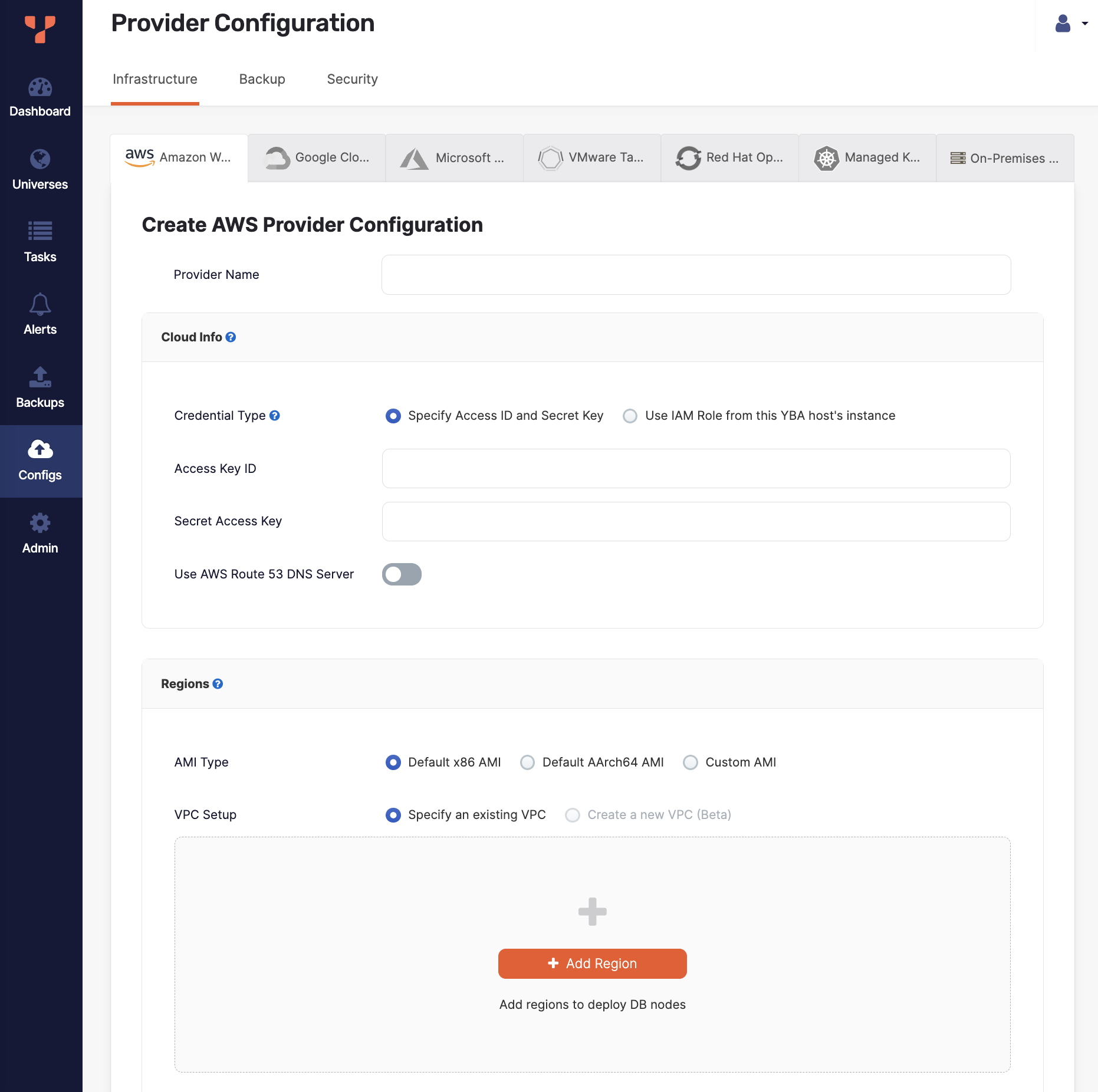This screenshot has width=1098, height=1092.
Task: Click the Regions help icon
Action: click(x=218, y=684)
